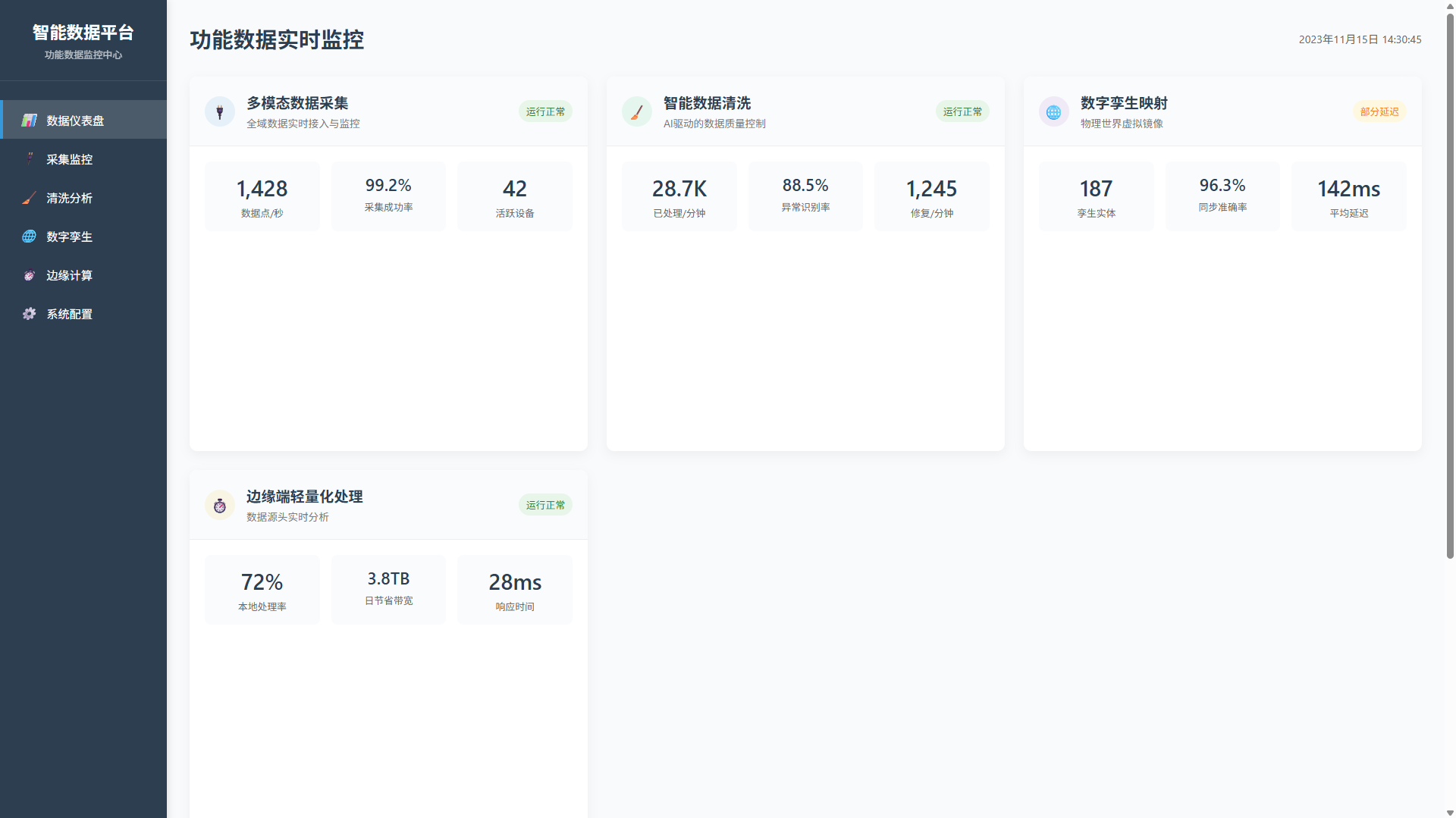1456x818 pixels.
Task: Click the 3.8TB 日节省带宽 metric tile
Action: click(388, 589)
